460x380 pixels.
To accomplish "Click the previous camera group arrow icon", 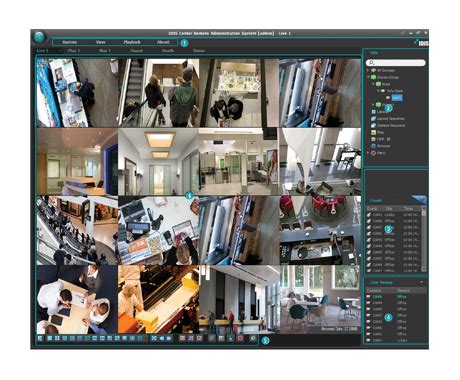I will coord(162,338).
